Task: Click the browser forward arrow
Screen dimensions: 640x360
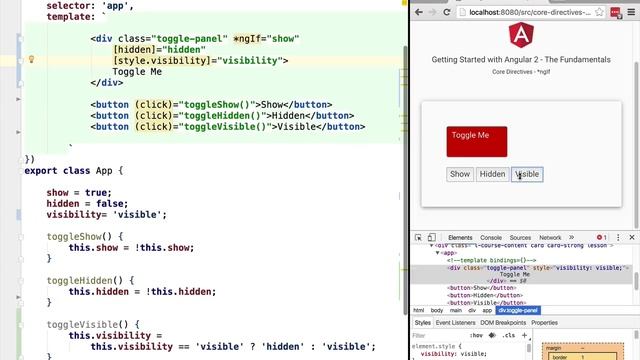Action: (432, 12)
